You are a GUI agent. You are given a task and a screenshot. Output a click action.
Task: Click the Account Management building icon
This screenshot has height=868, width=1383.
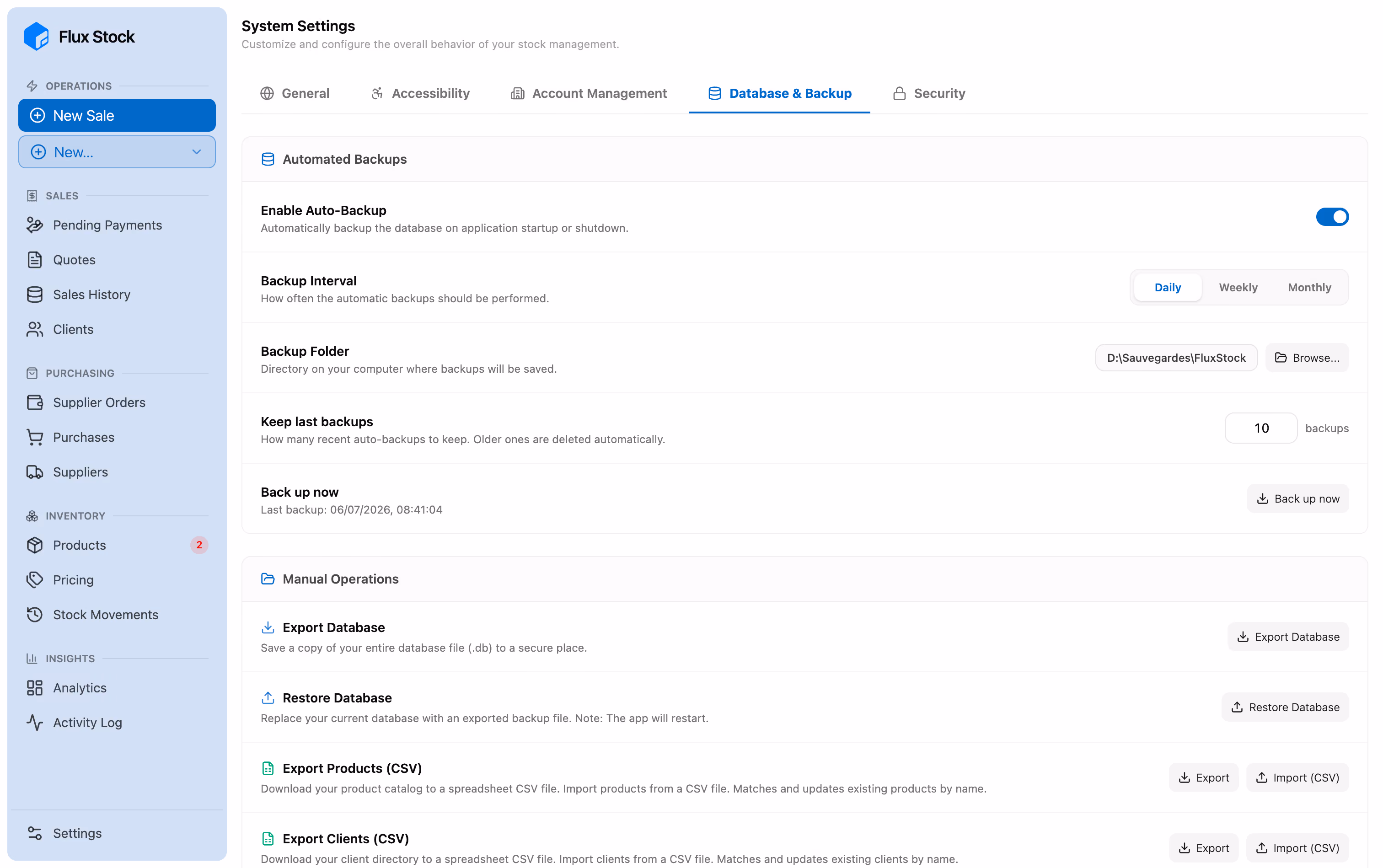[517, 94]
